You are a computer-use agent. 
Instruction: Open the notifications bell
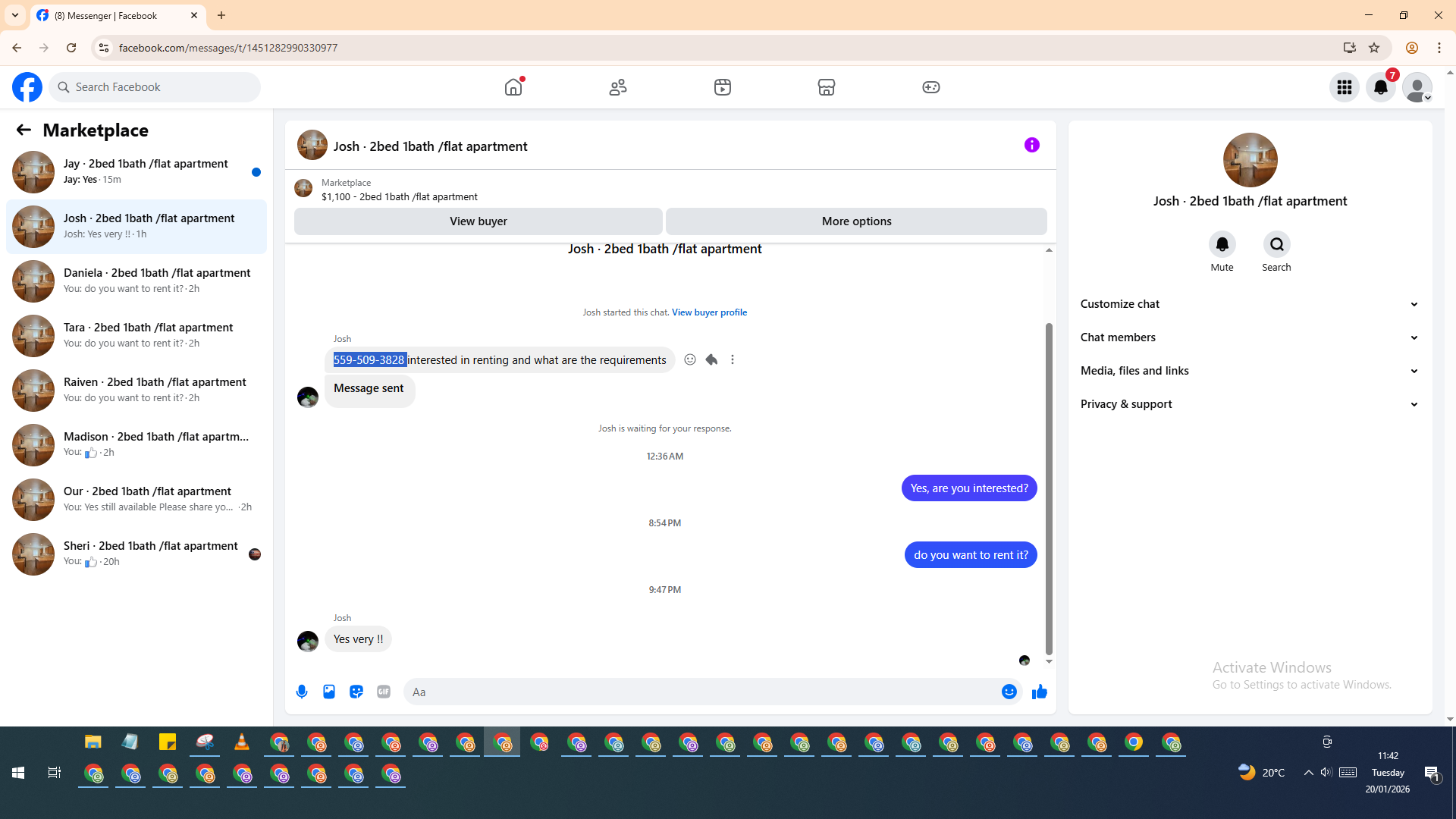pyautogui.click(x=1381, y=87)
